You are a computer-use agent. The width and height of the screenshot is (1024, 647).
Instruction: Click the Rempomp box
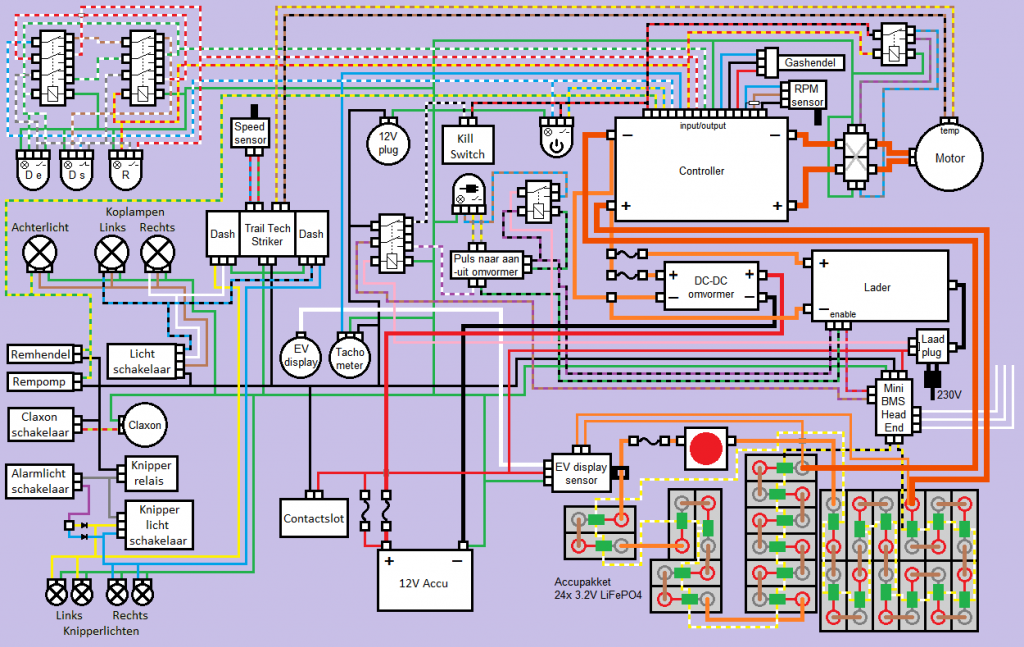tap(40, 382)
